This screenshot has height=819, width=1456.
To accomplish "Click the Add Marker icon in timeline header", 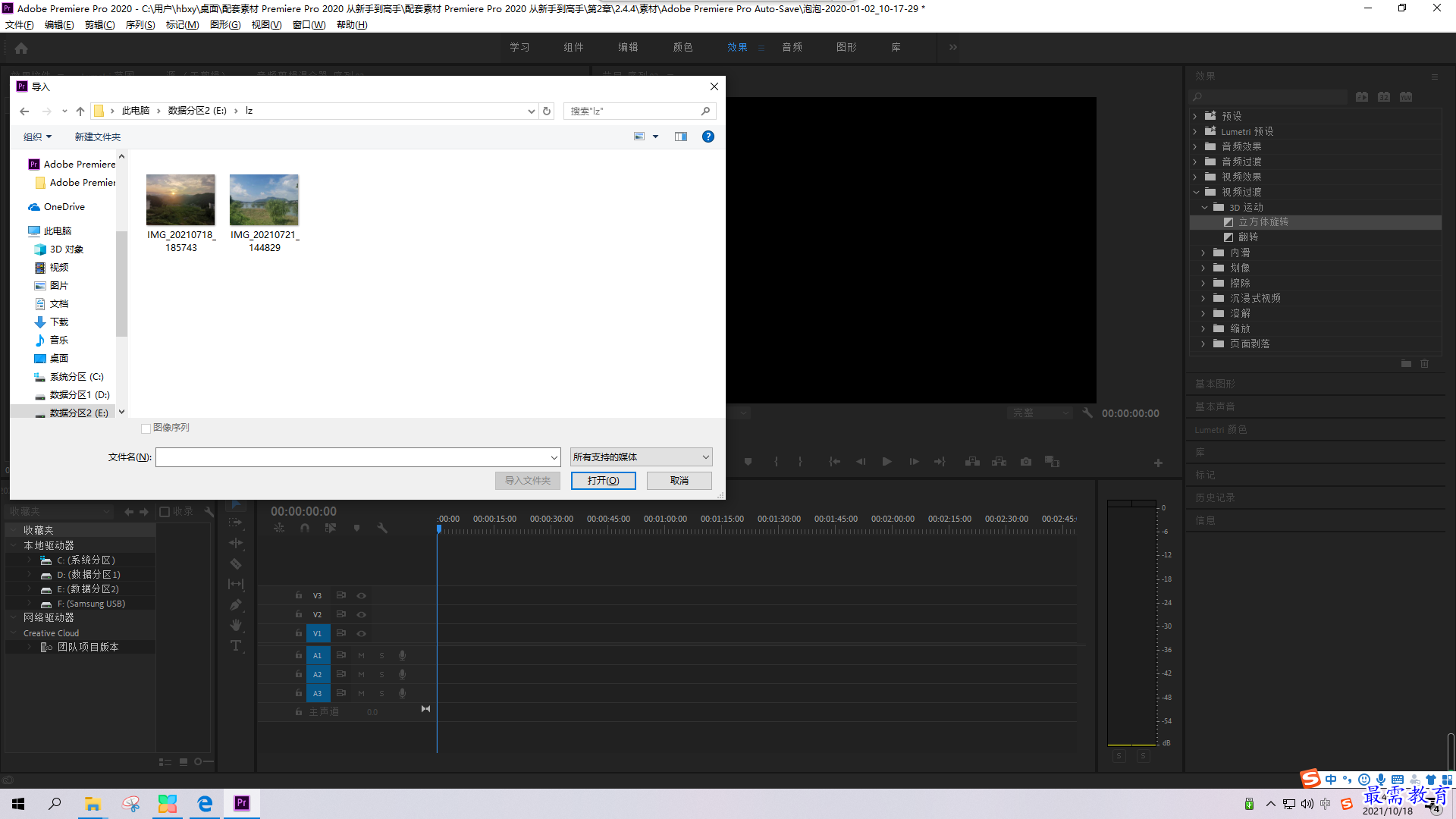I will tap(356, 528).
